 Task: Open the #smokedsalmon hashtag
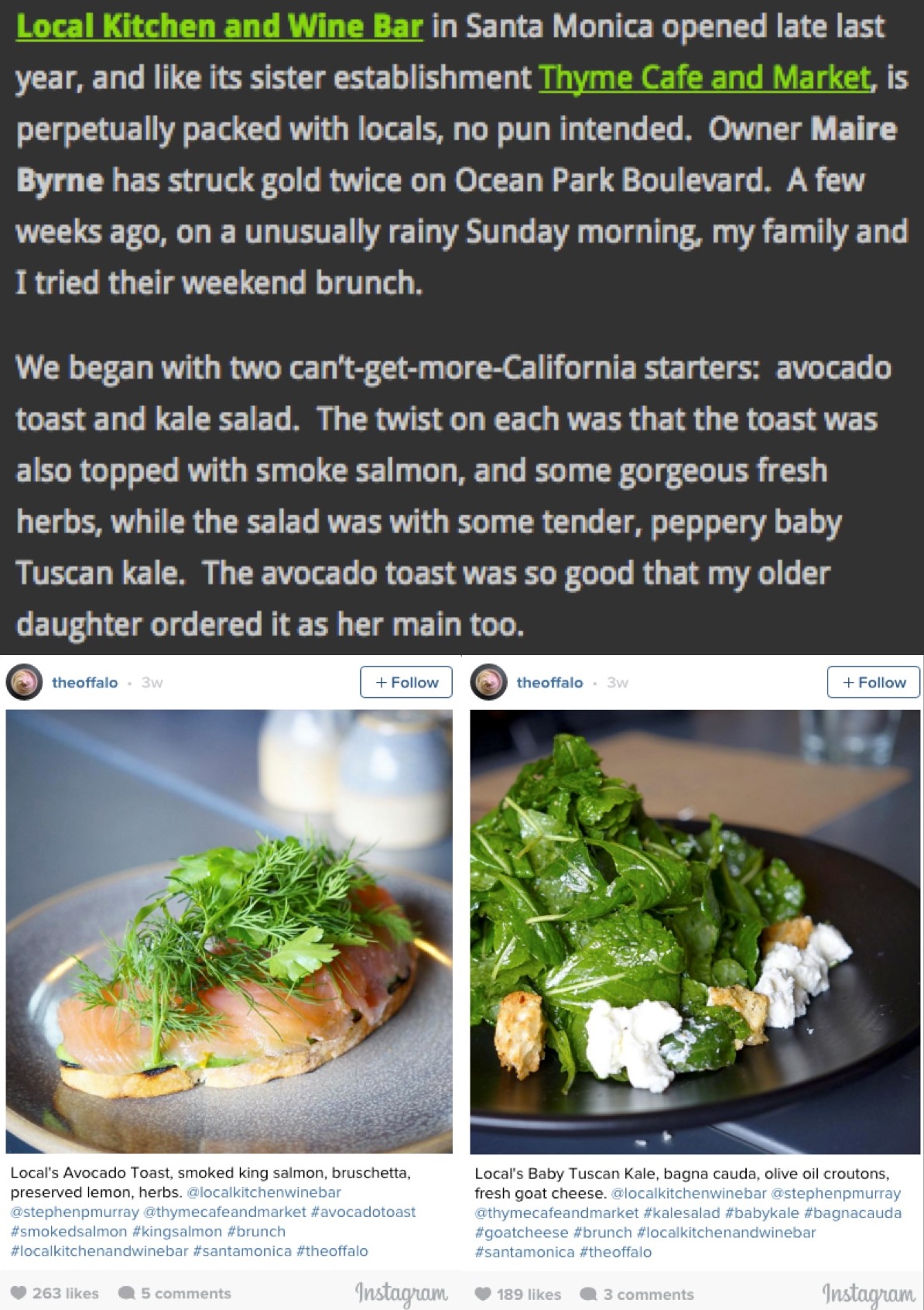point(69,1231)
